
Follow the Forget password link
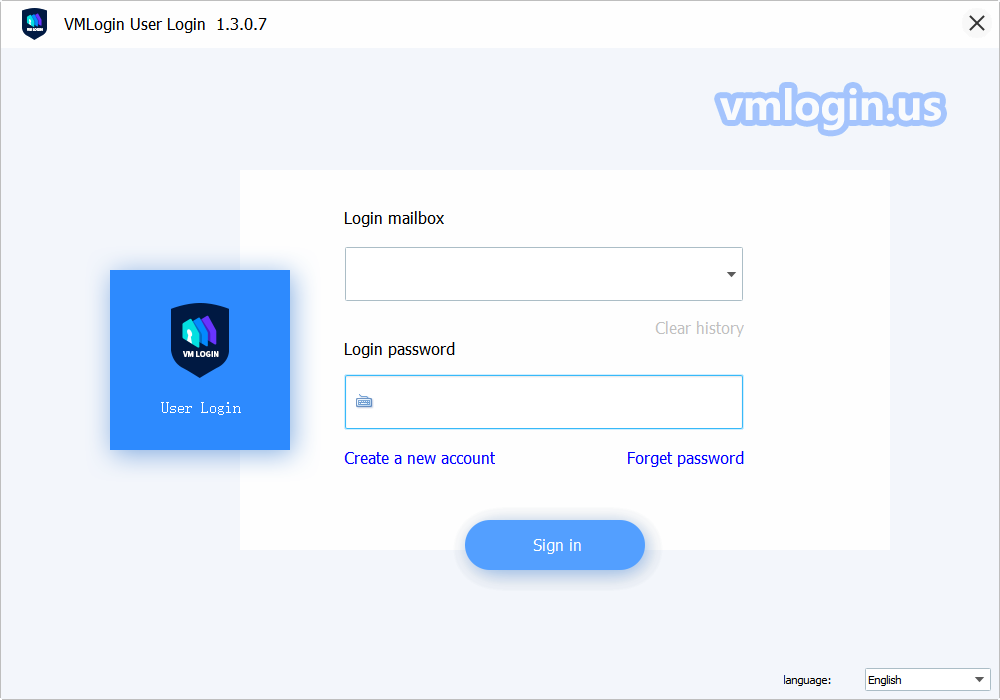pyautogui.click(x=685, y=458)
